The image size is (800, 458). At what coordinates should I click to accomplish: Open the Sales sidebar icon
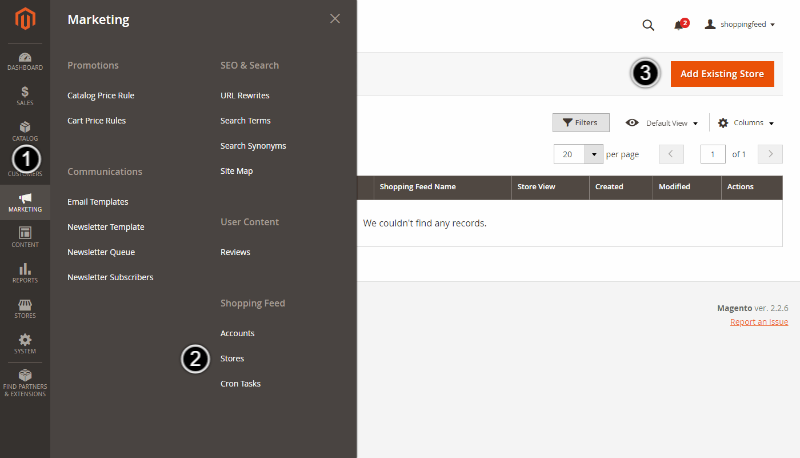pos(25,96)
